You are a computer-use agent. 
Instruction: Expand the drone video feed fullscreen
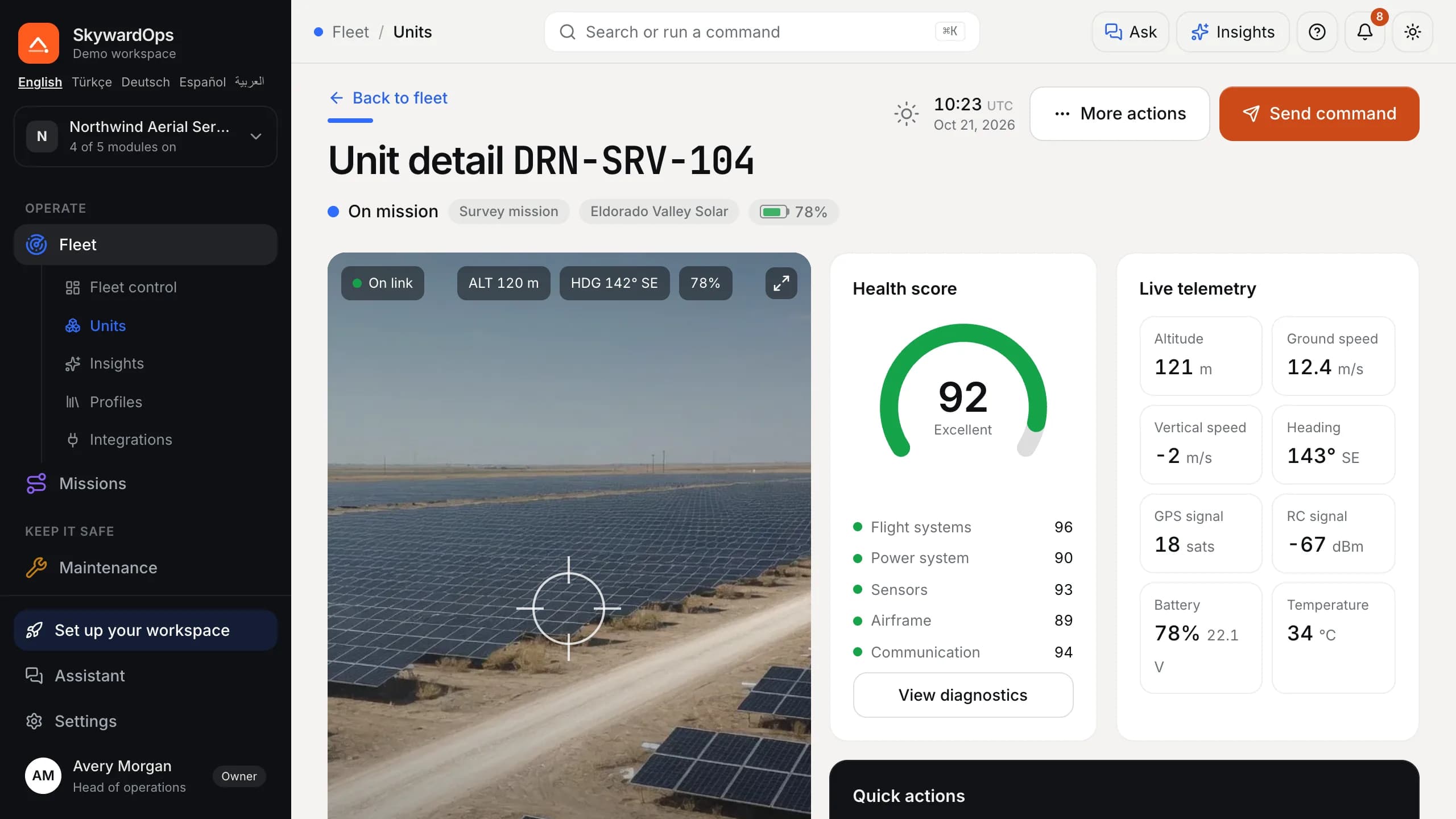click(x=781, y=283)
